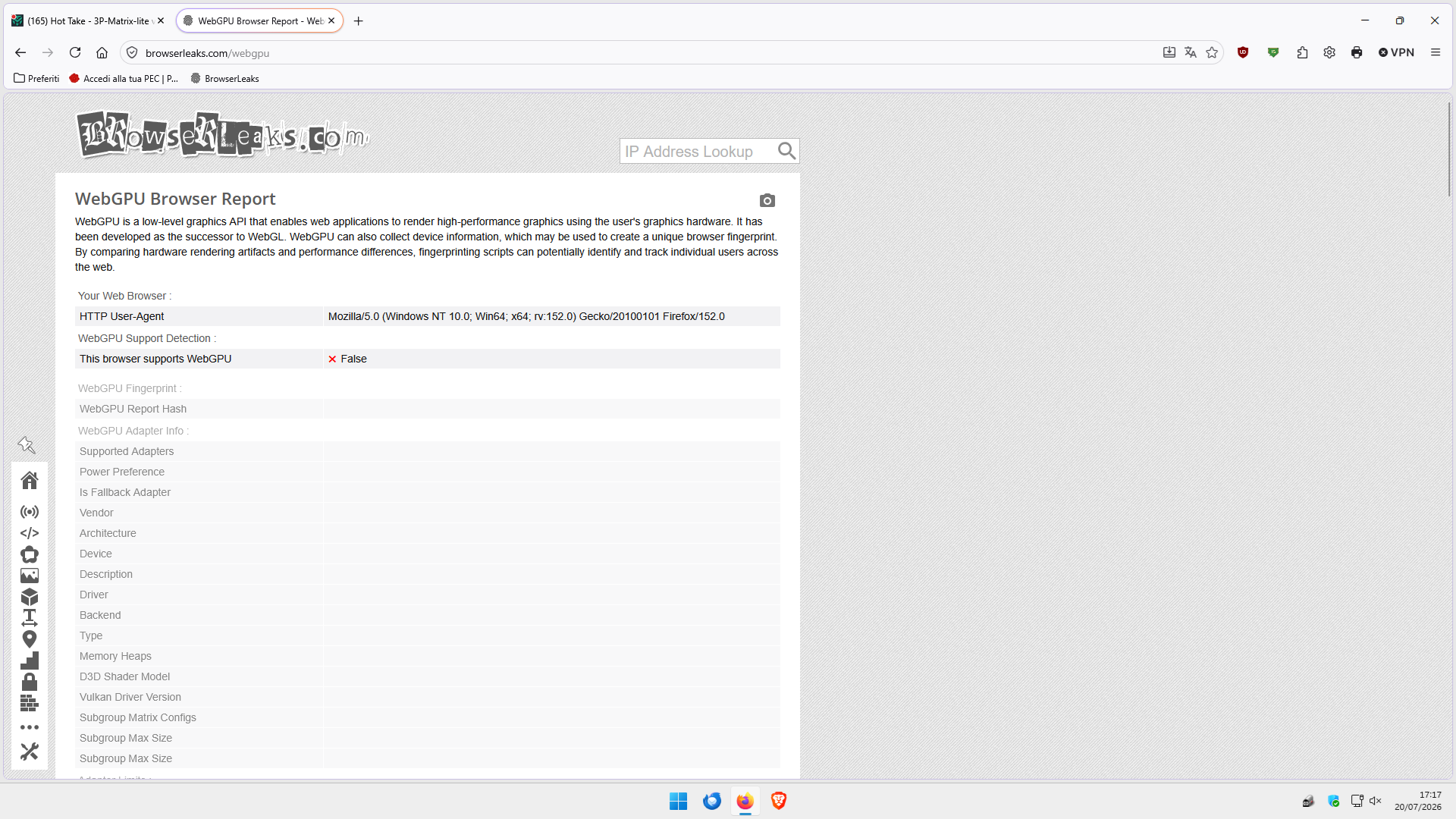Open the uBlock Origin extension
This screenshot has height=819, width=1456.
pos(1243,53)
